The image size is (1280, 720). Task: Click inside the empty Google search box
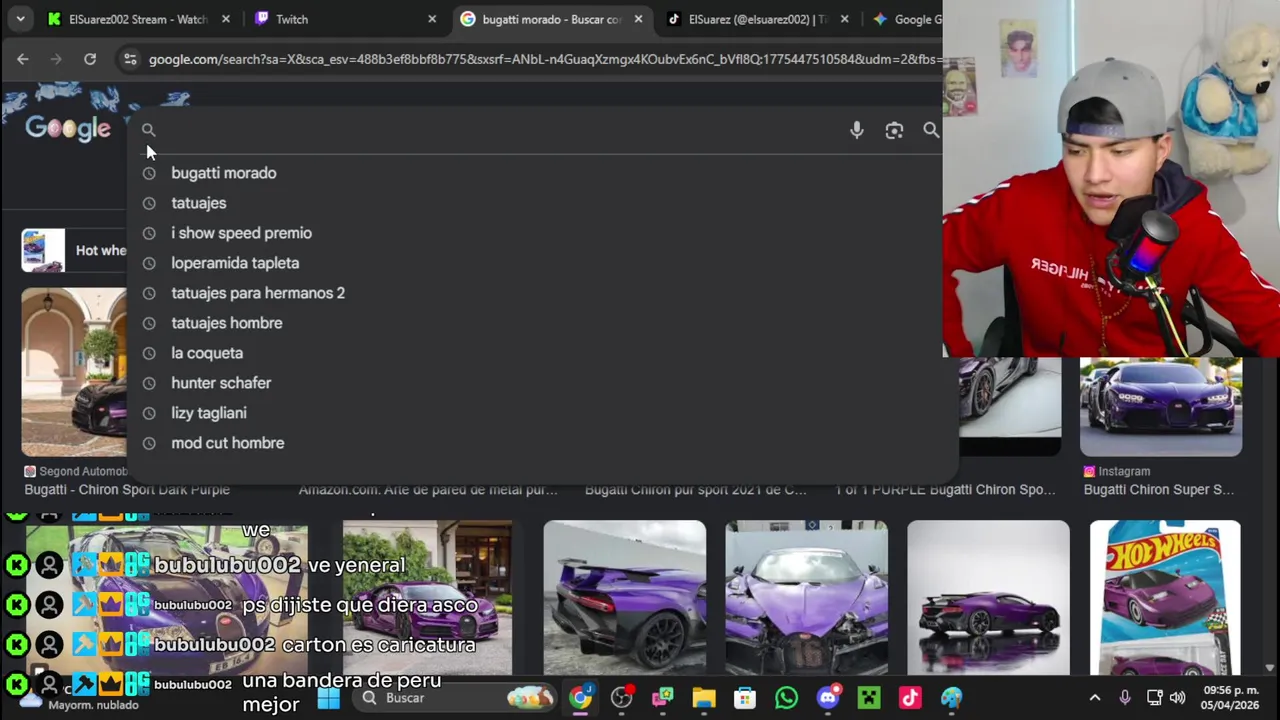(x=500, y=130)
